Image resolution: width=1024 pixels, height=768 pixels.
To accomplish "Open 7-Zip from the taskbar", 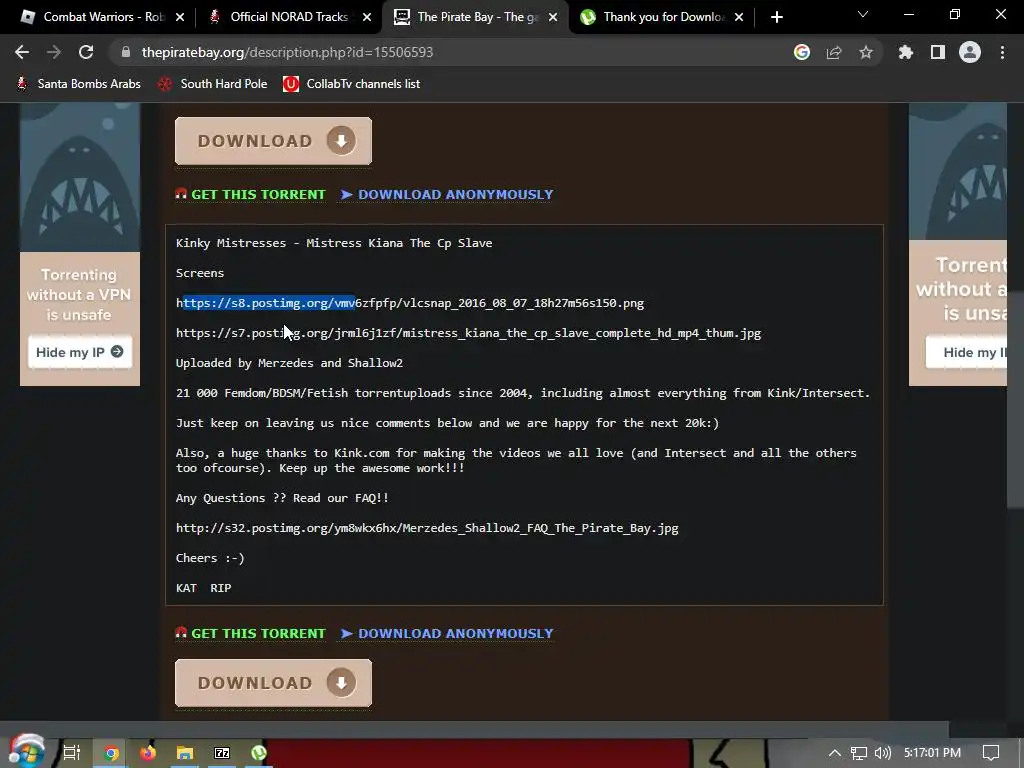I will click(222, 753).
